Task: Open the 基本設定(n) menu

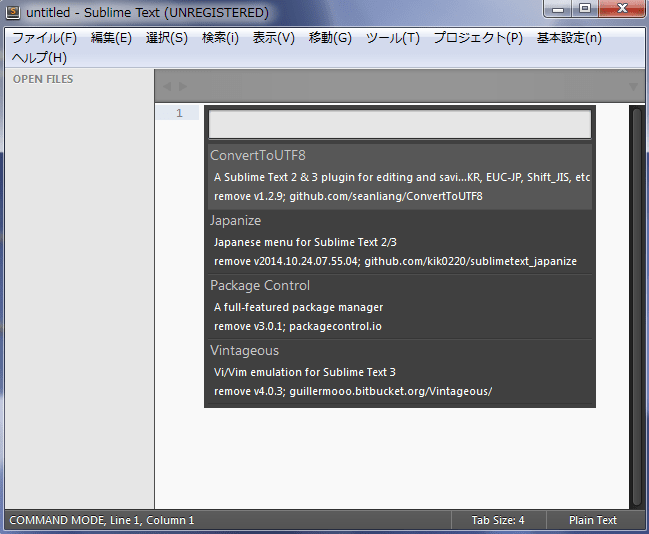Action: point(569,38)
